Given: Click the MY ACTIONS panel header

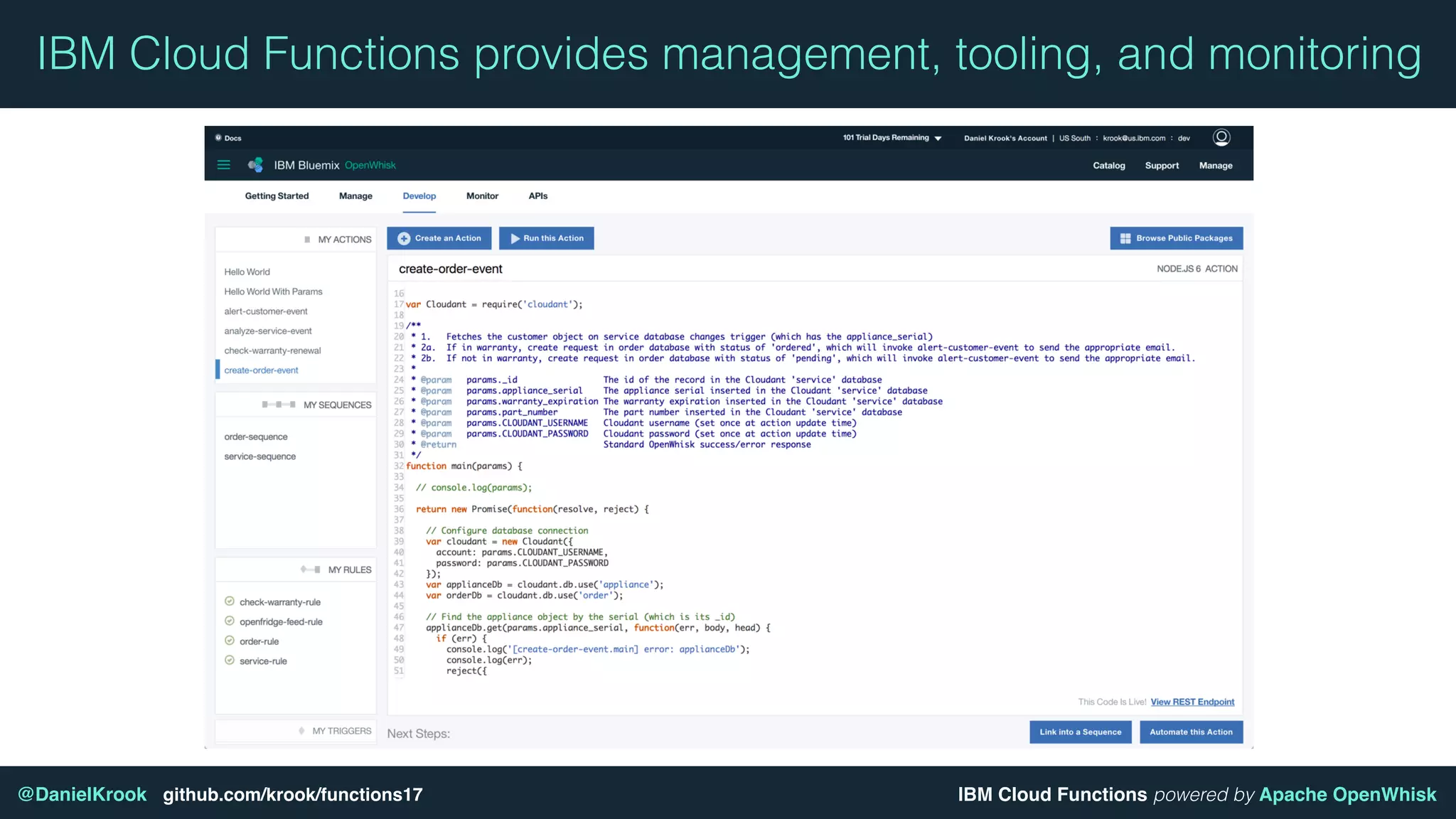Looking at the screenshot, I should click(x=296, y=240).
